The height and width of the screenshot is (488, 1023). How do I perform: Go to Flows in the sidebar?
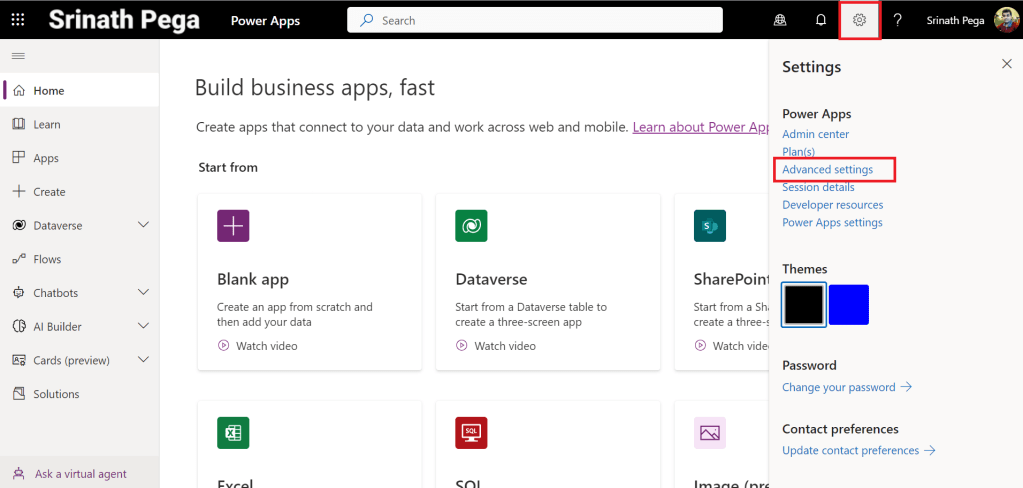(x=47, y=259)
